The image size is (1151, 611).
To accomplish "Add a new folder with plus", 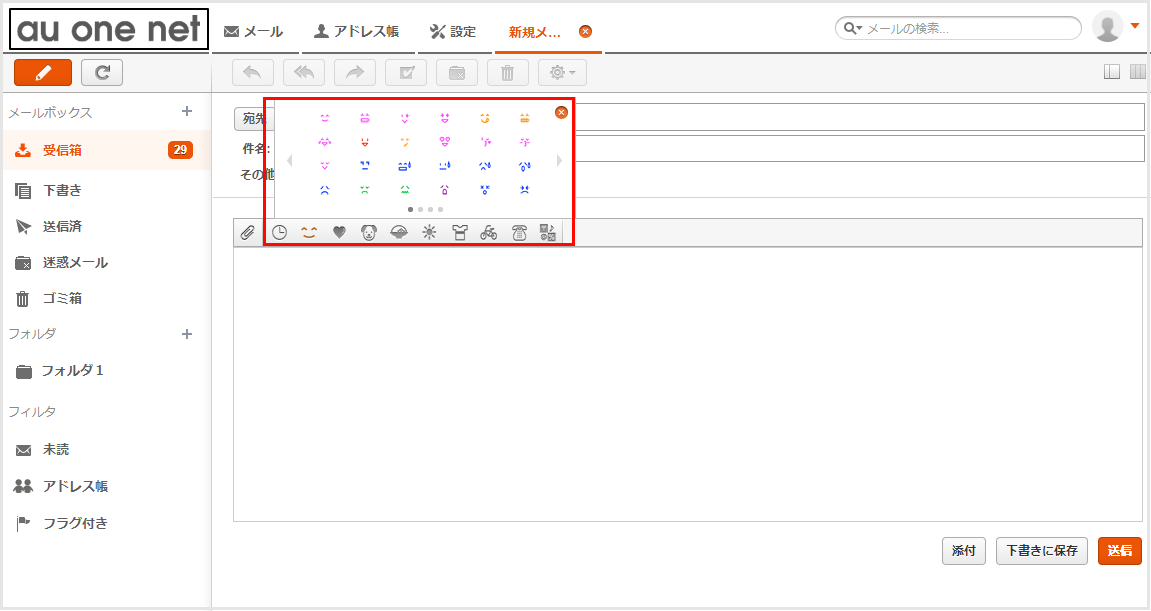I will coord(187,334).
